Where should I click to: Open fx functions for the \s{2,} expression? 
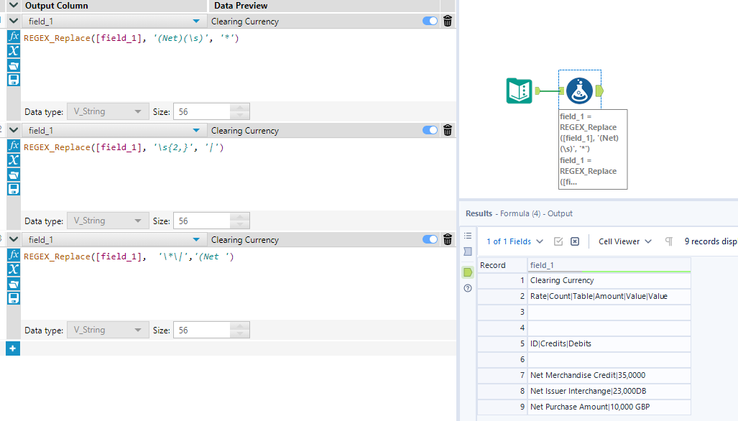click(x=14, y=146)
